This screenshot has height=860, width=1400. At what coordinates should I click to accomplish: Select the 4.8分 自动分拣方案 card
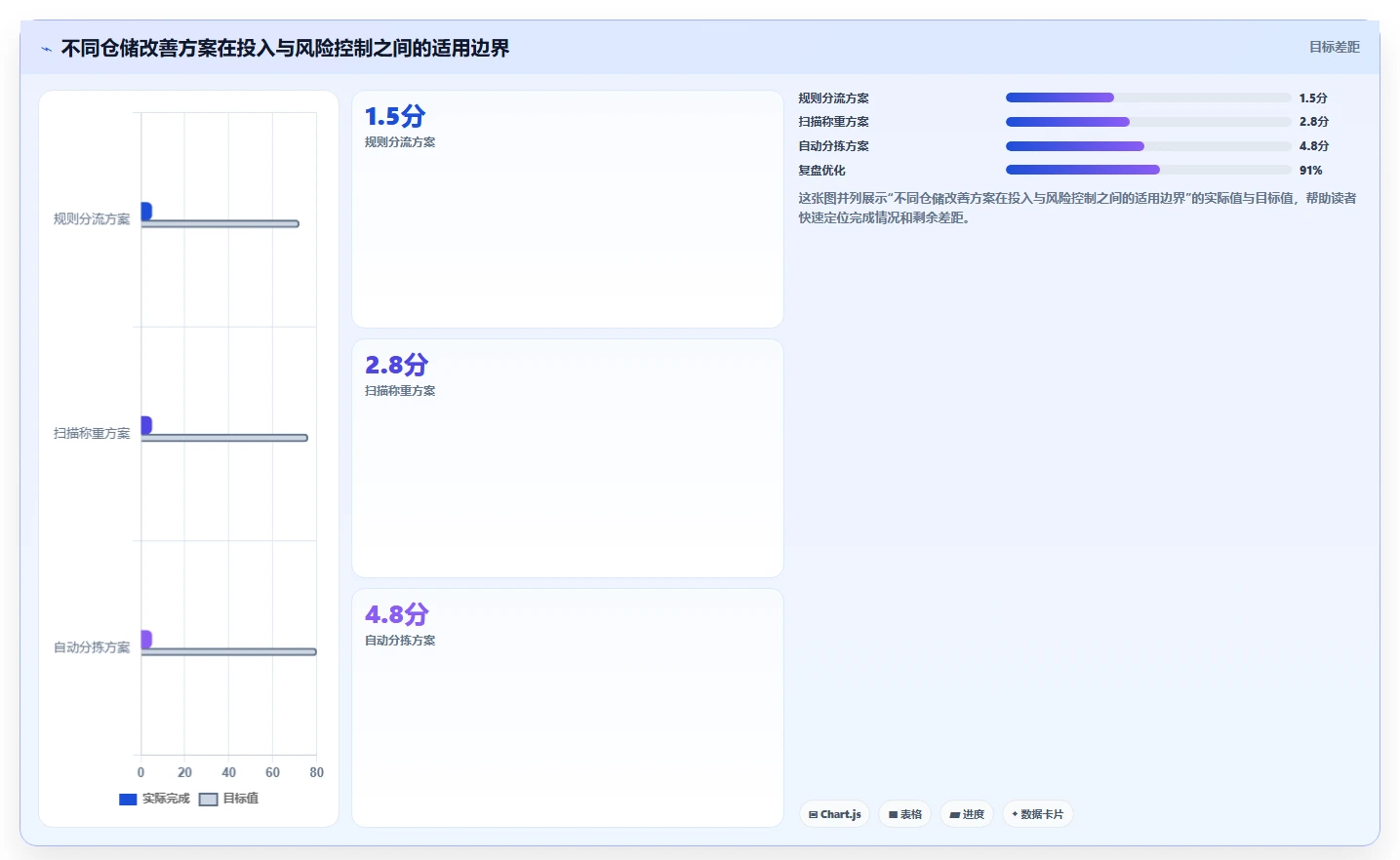pos(568,708)
